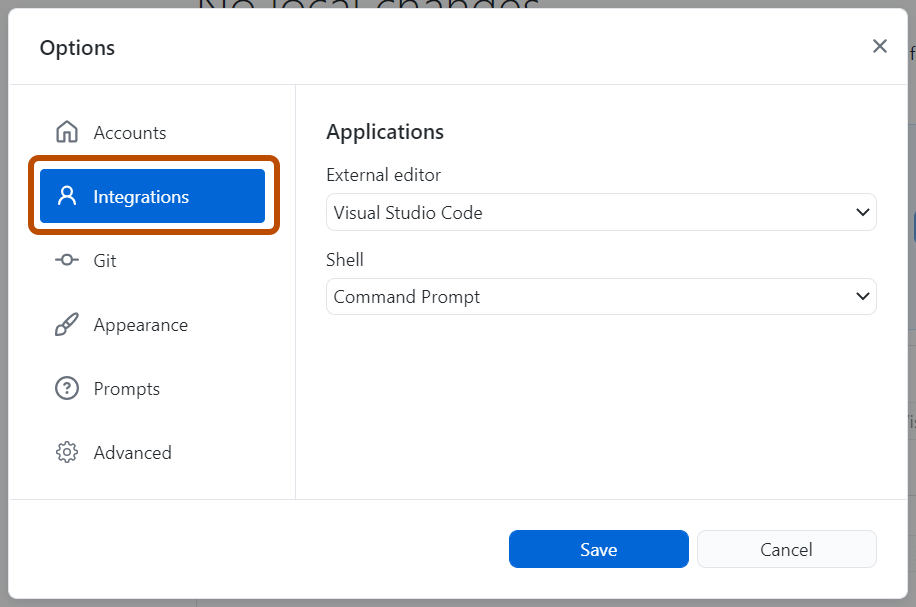Click the External editor dropdown arrow
The image size is (916, 607).
pyautogui.click(x=862, y=212)
